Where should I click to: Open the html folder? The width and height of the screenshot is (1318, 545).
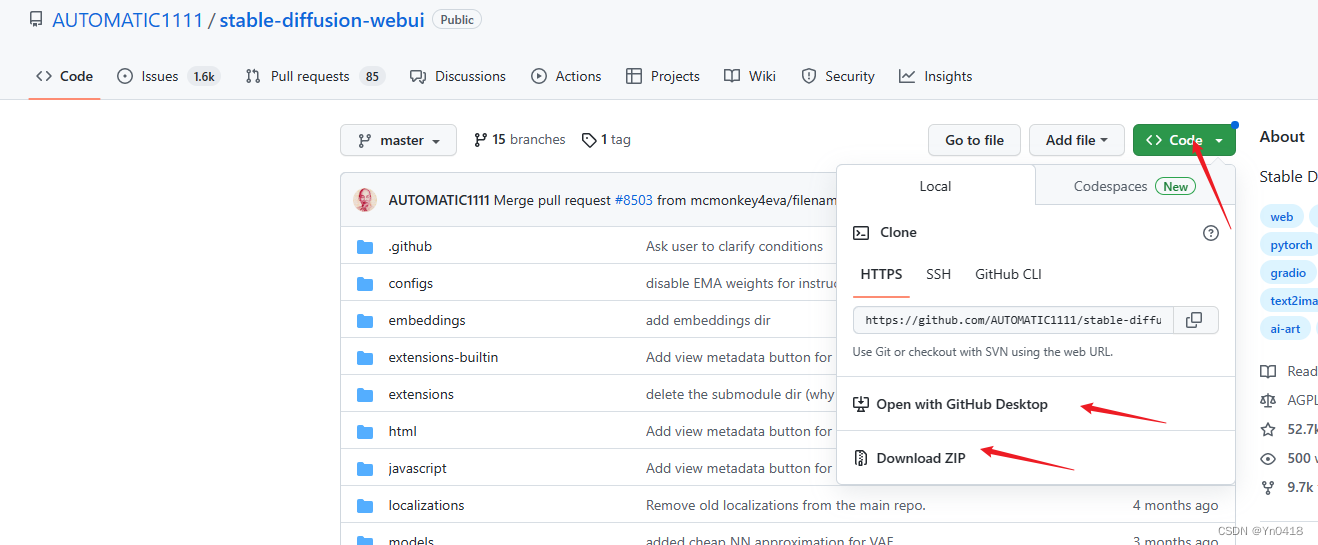pos(402,431)
